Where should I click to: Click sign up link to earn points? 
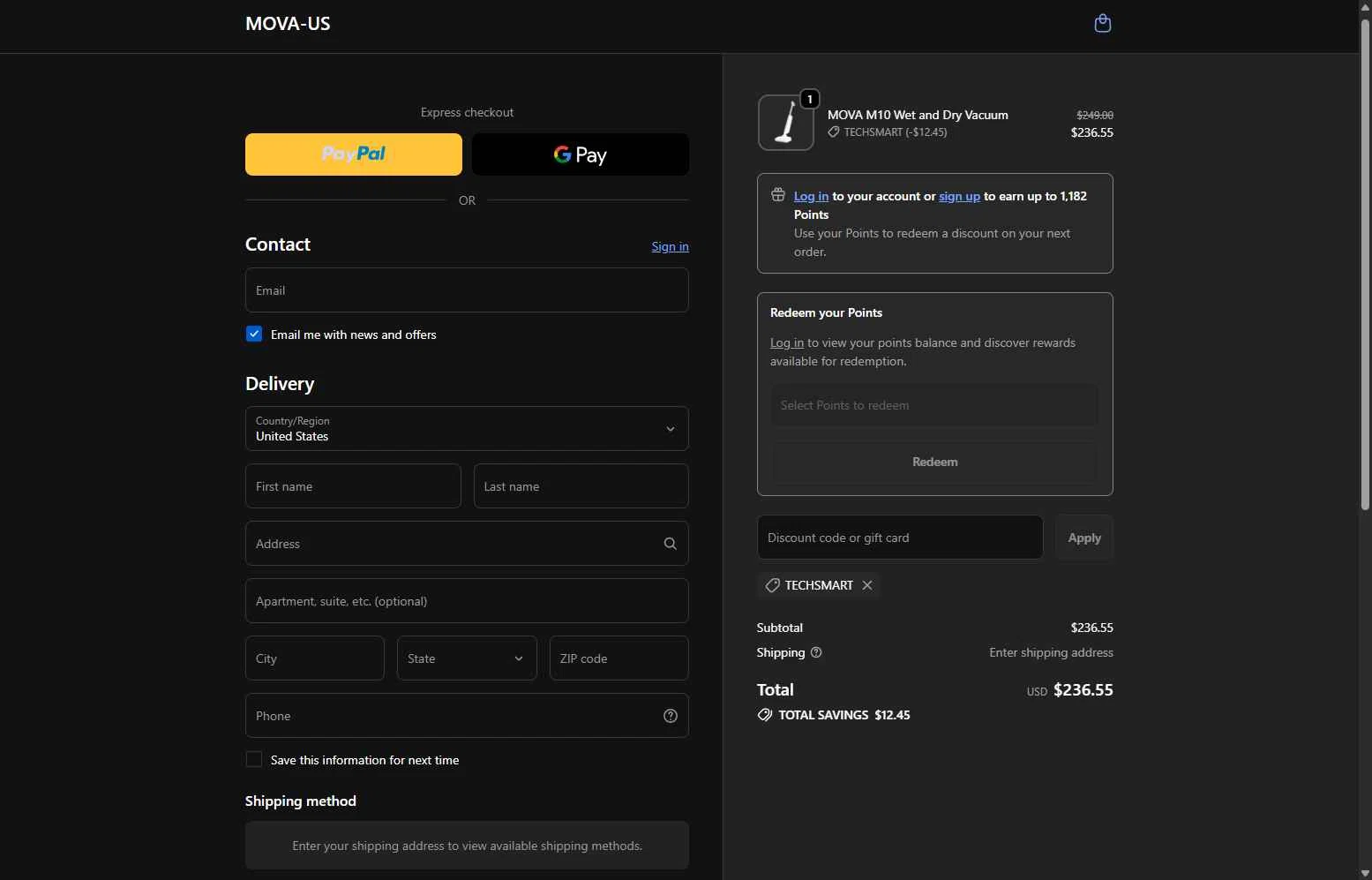point(959,196)
